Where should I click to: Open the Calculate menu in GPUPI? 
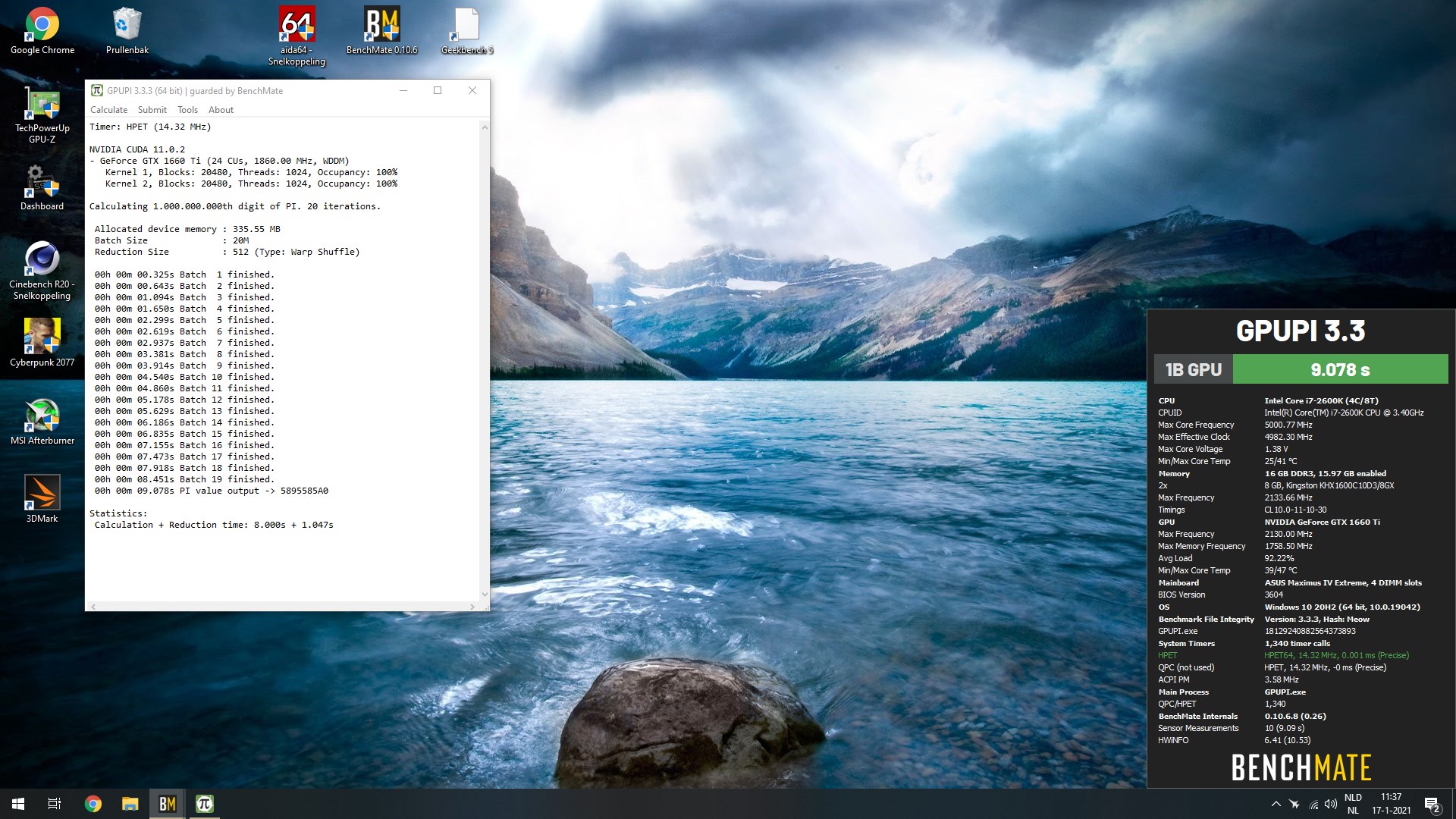tap(108, 109)
